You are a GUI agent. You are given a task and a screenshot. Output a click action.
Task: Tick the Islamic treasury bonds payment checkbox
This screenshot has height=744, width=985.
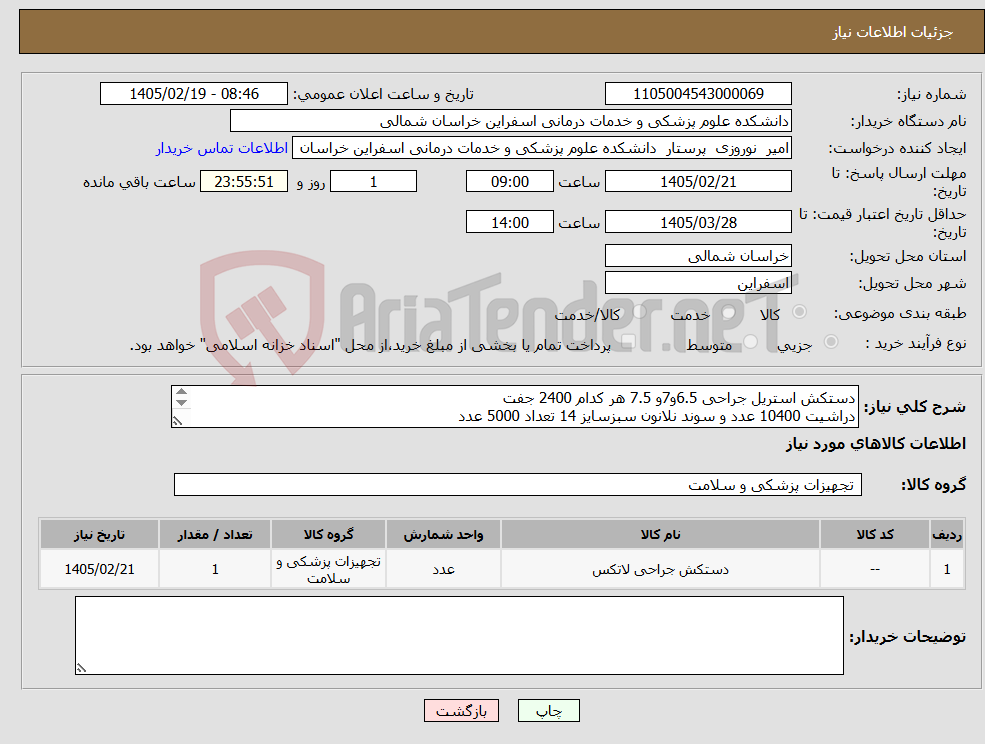[629, 342]
